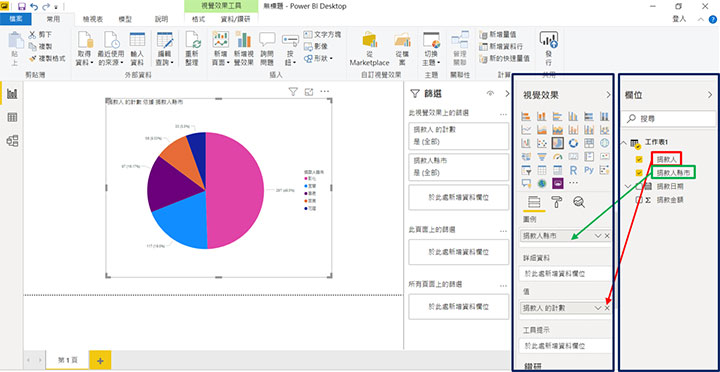Uncheck the 捐款人 field checkbox
This screenshot has width=720, height=372.
639,160
